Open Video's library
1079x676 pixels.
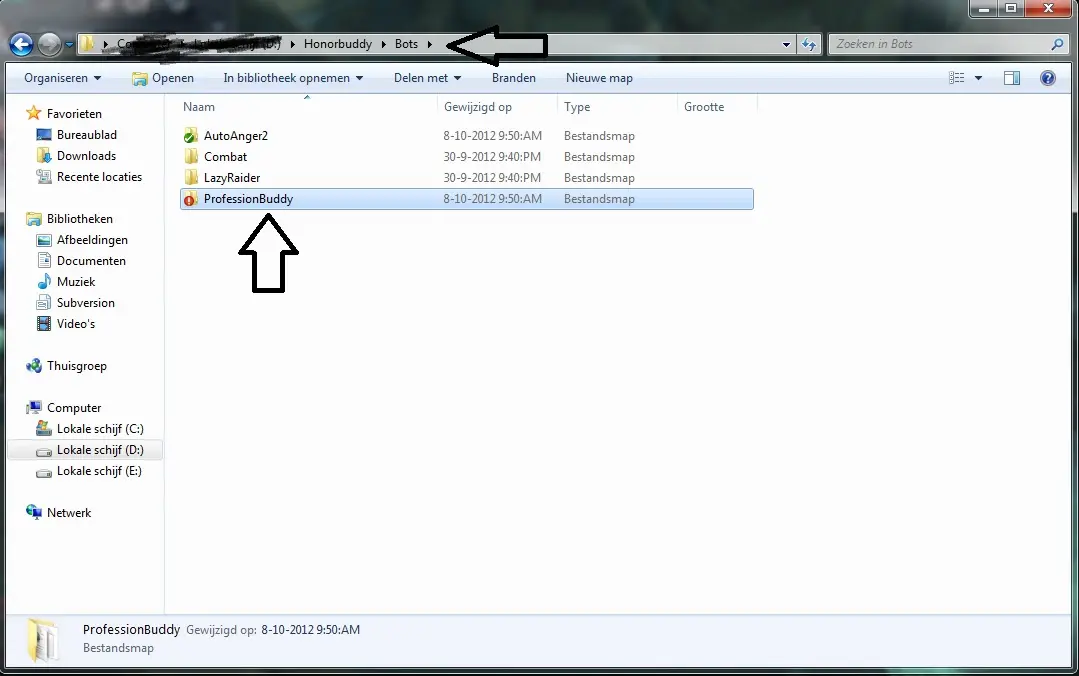76,324
